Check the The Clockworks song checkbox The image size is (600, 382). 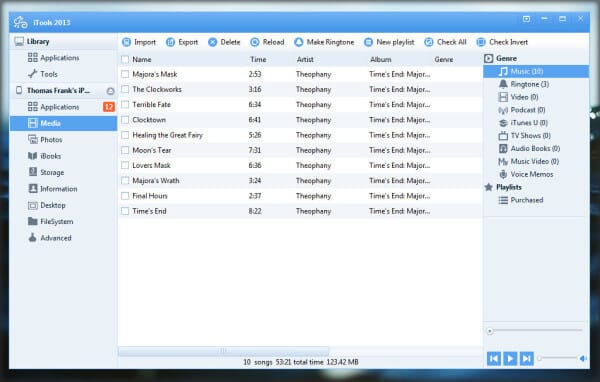pos(125,89)
